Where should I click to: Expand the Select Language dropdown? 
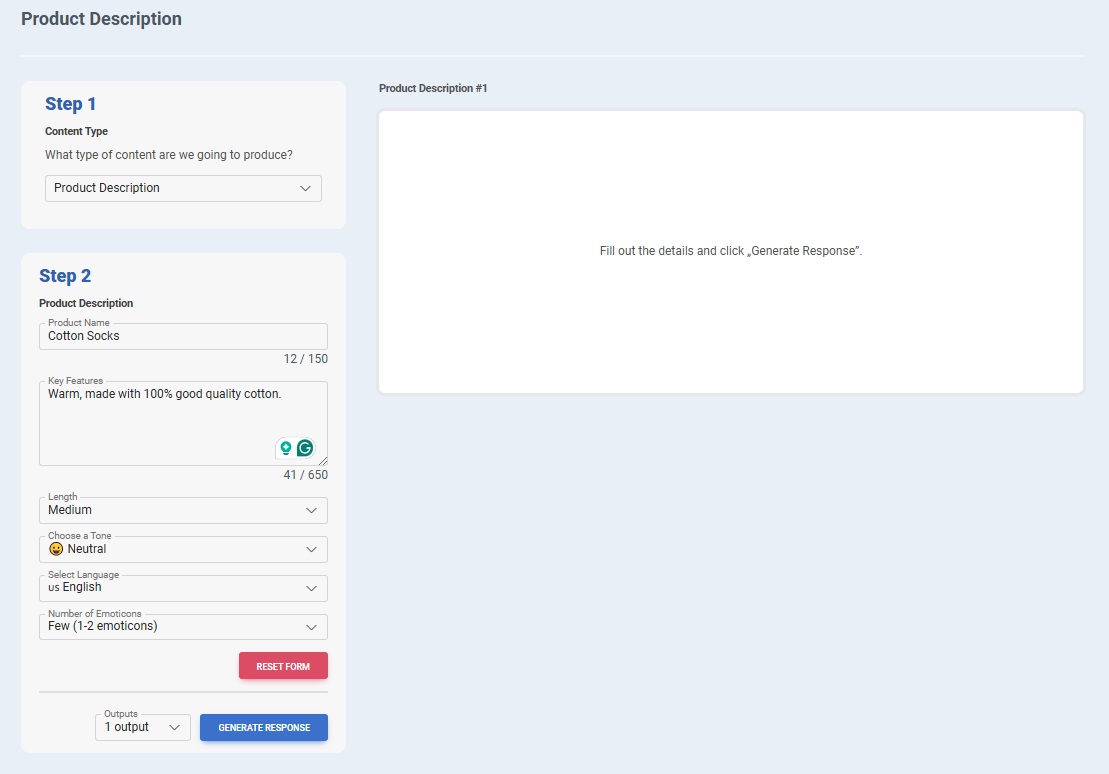[183, 588]
